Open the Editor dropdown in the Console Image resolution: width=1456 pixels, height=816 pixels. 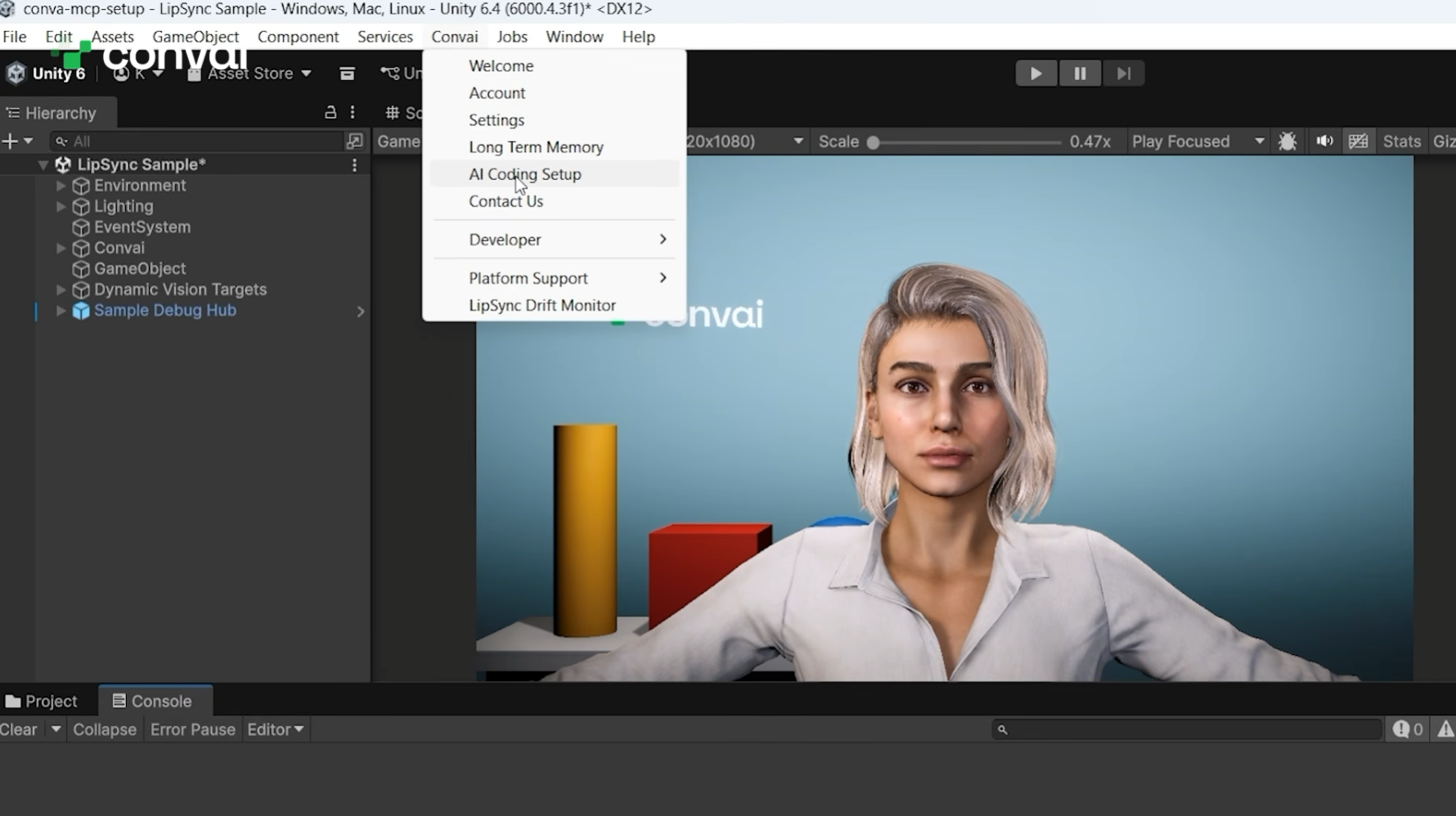click(276, 729)
